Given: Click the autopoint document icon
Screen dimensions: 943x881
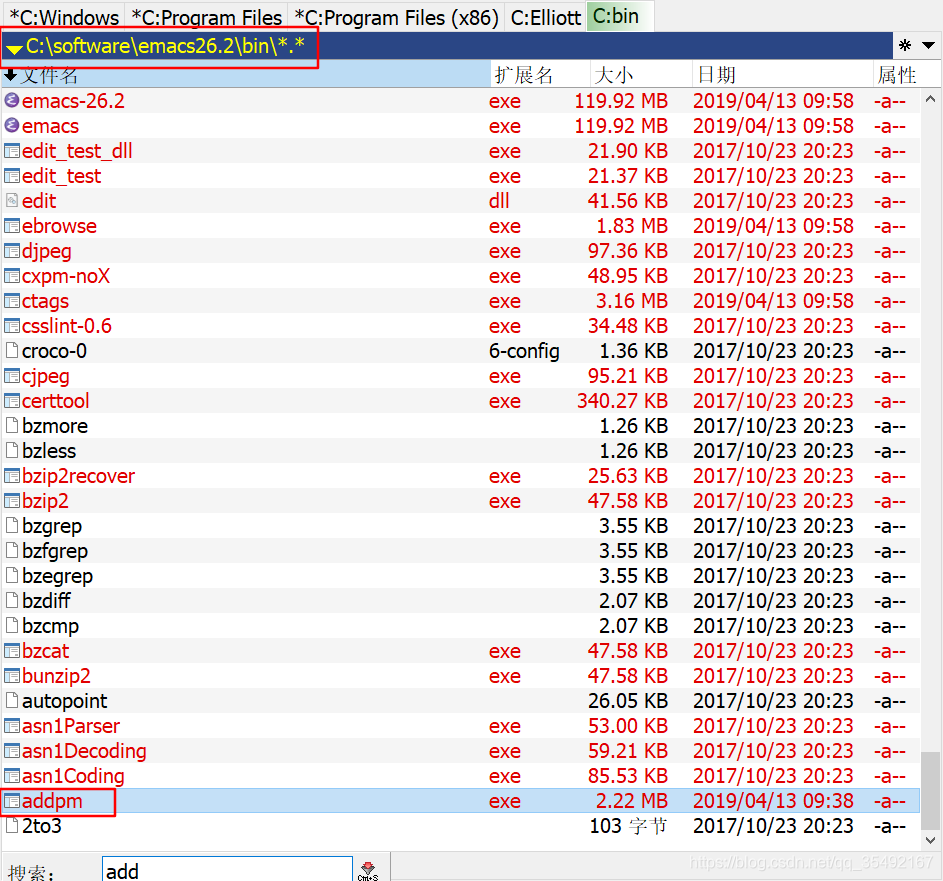Looking at the screenshot, I should point(11,701).
